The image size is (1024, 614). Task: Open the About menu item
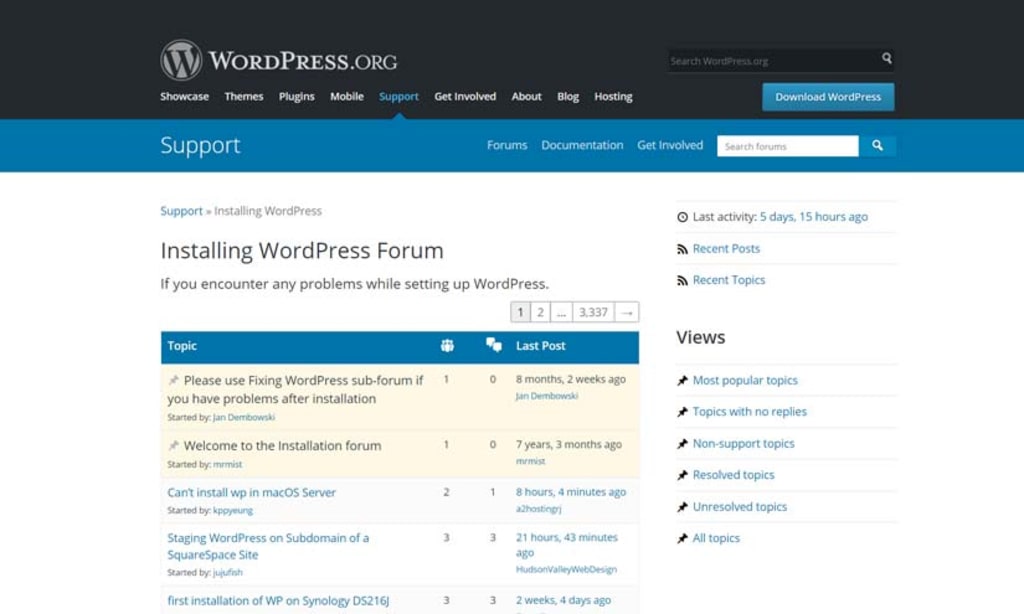[526, 96]
